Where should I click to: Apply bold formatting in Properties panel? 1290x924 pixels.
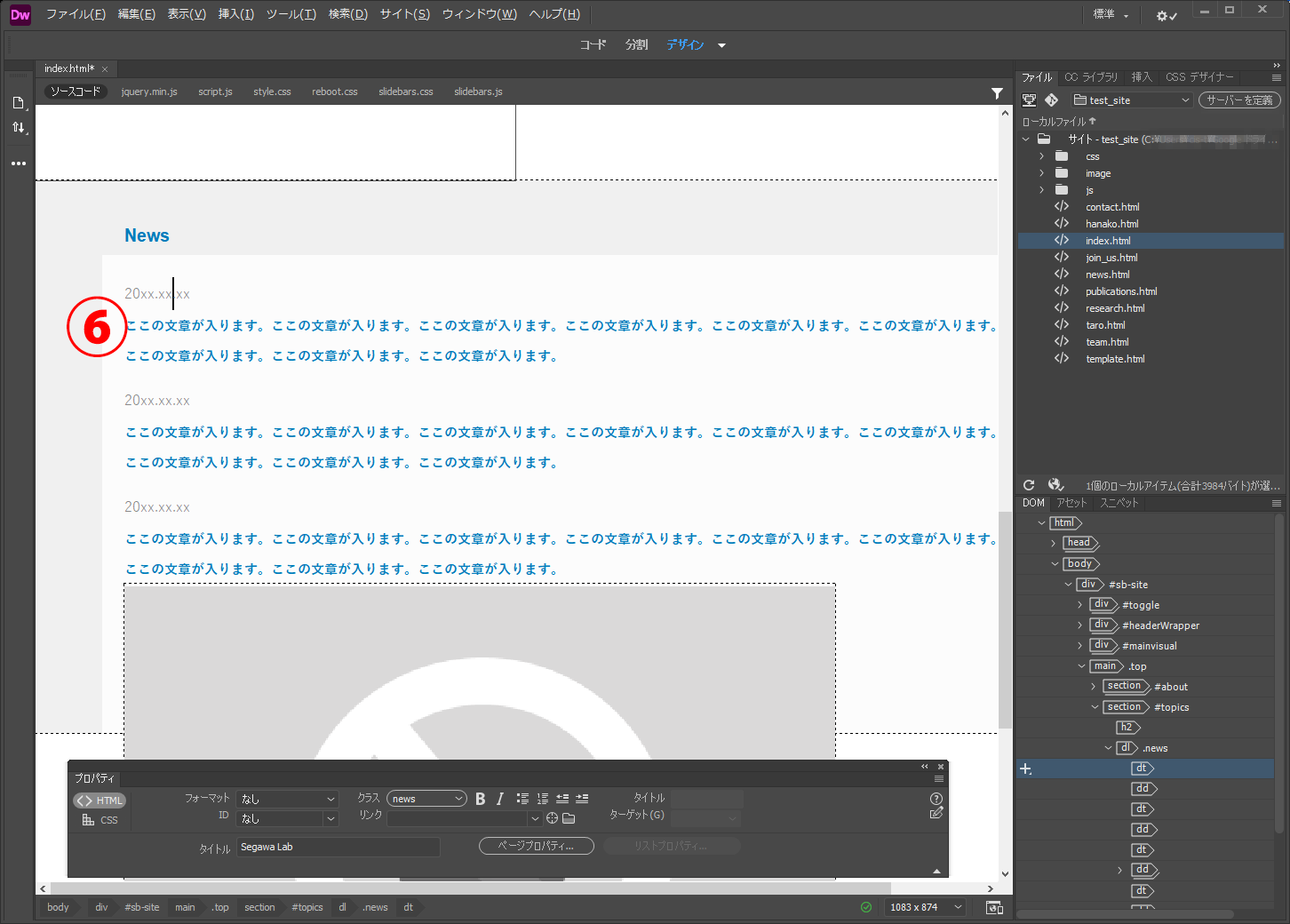coord(480,799)
